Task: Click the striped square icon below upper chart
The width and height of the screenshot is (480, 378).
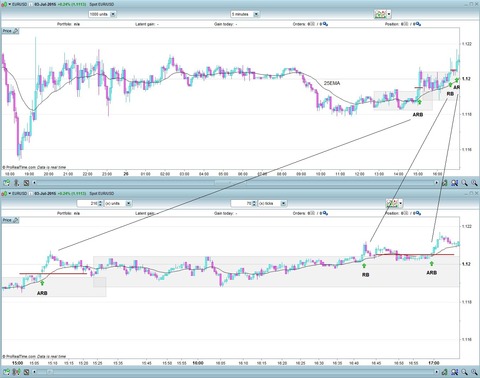Action: 26,183
